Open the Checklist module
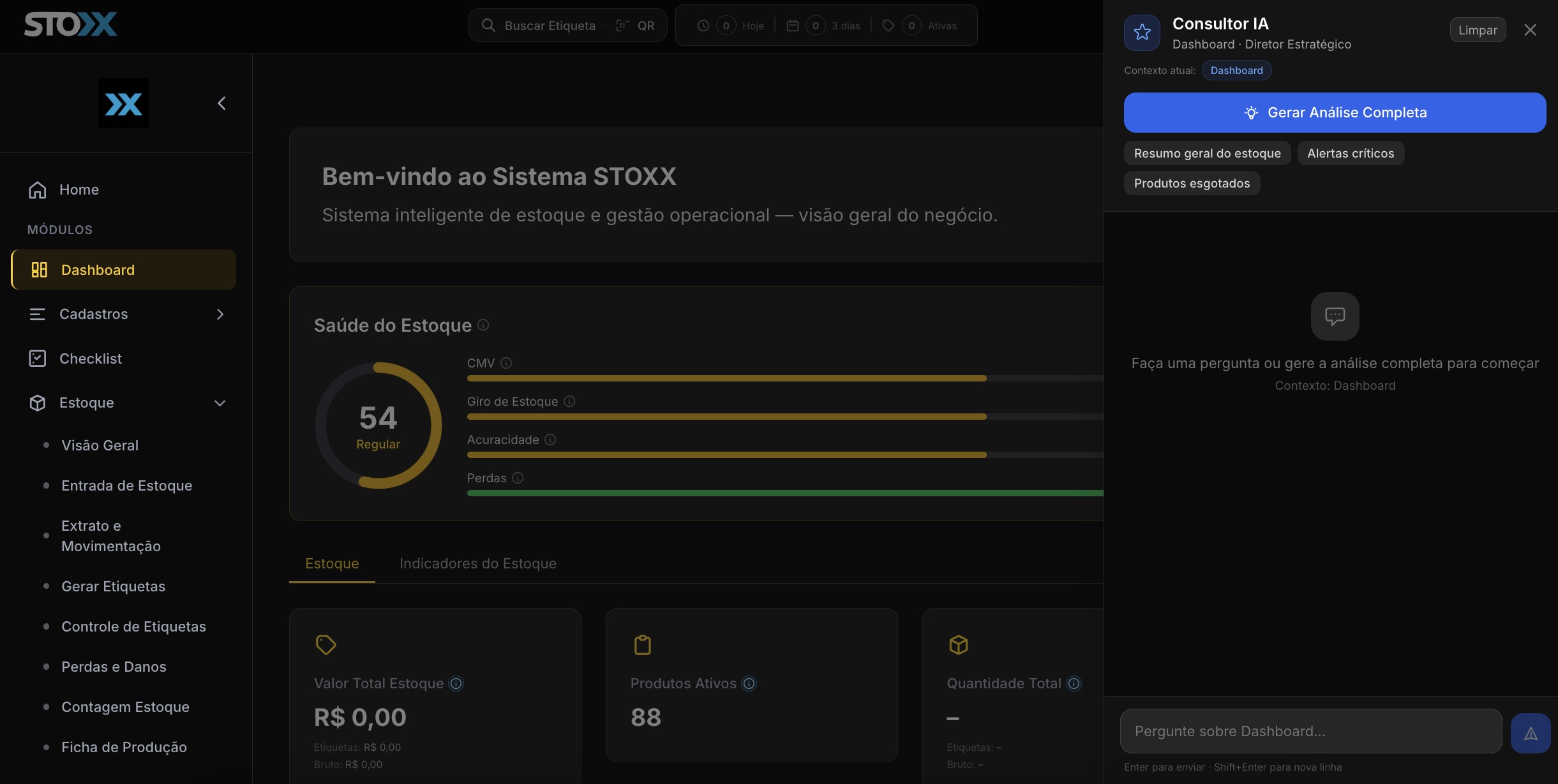 coord(123,359)
